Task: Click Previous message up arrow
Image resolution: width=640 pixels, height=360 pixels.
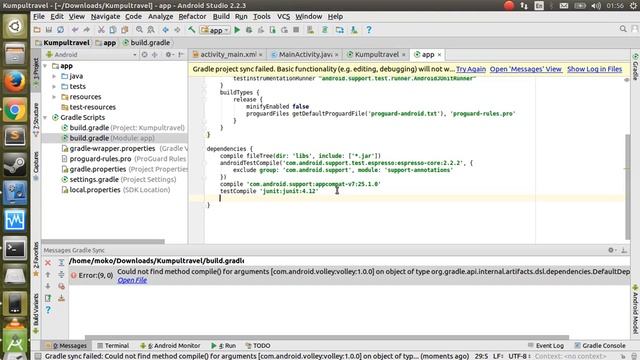Action: [x=48, y=275]
